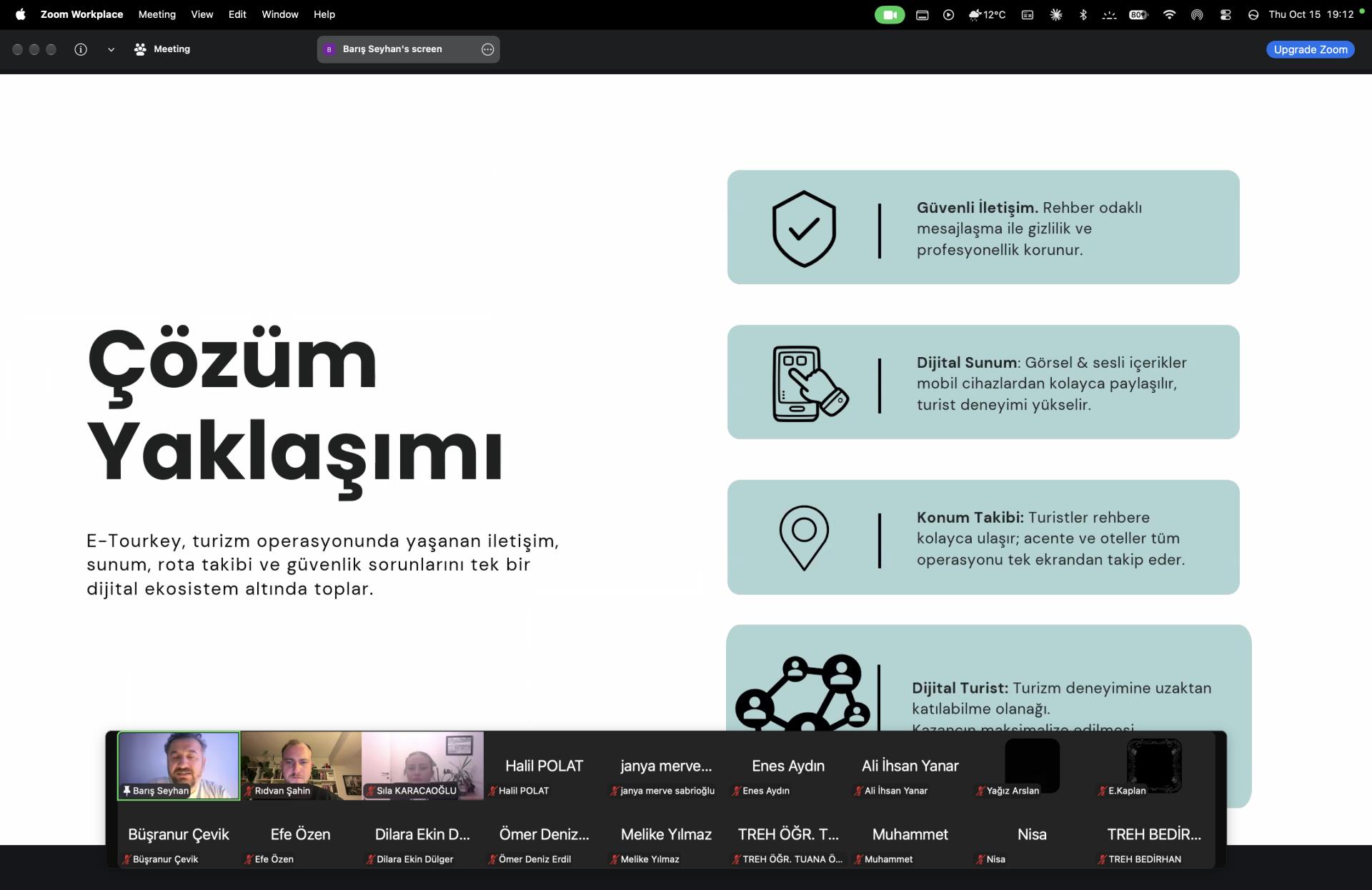The width and height of the screenshot is (1372, 890).
Task: Select Enes Aydın participant tile
Action: point(788,766)
